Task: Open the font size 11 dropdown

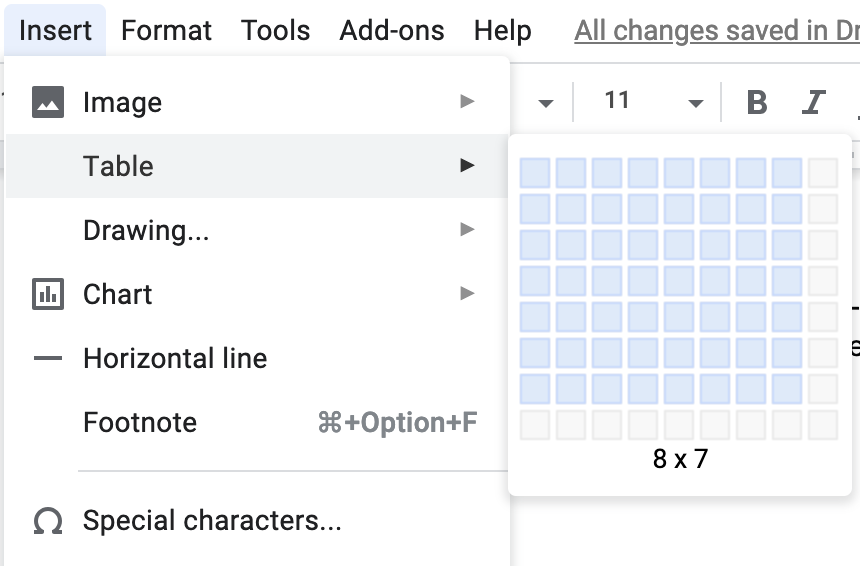Action: point(695,103)
